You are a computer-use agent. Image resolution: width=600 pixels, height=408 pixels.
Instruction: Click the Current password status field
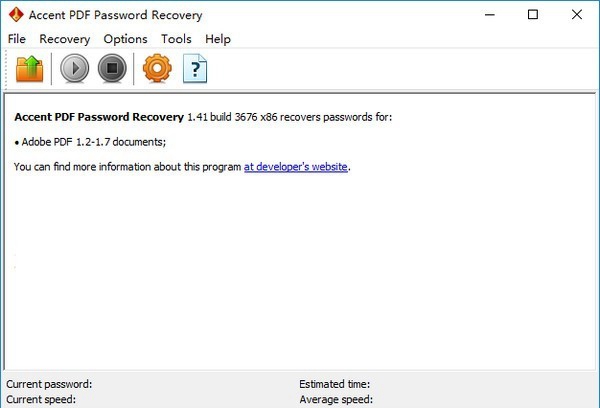49,384
